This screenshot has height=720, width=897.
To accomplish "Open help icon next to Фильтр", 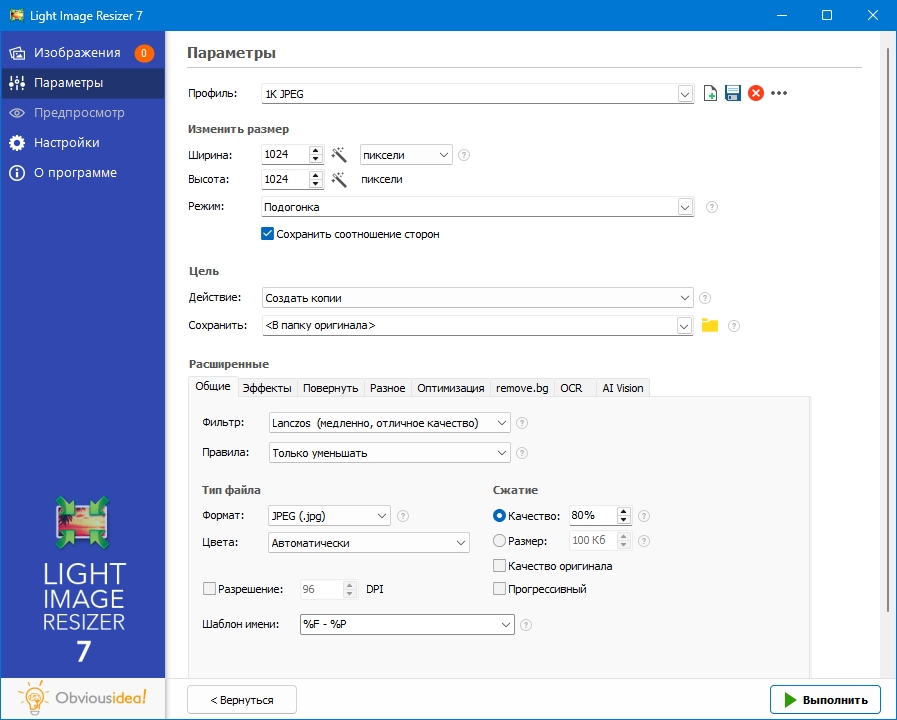I will pos(522,423).
